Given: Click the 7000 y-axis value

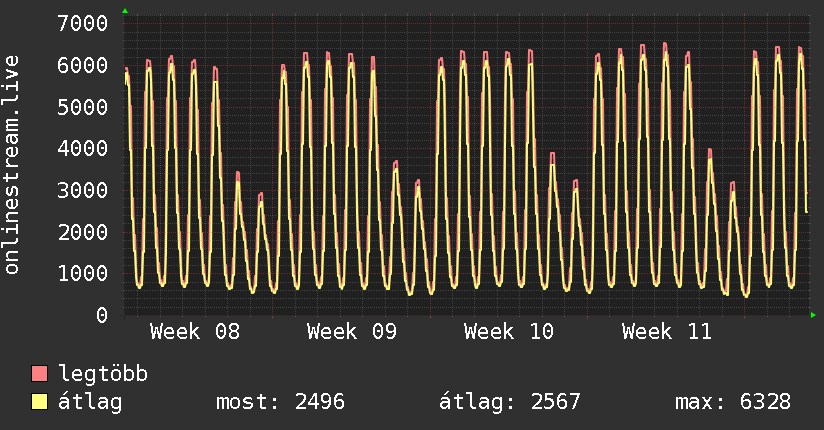Looking at the screenshot, I should click(x=83, y=22).
